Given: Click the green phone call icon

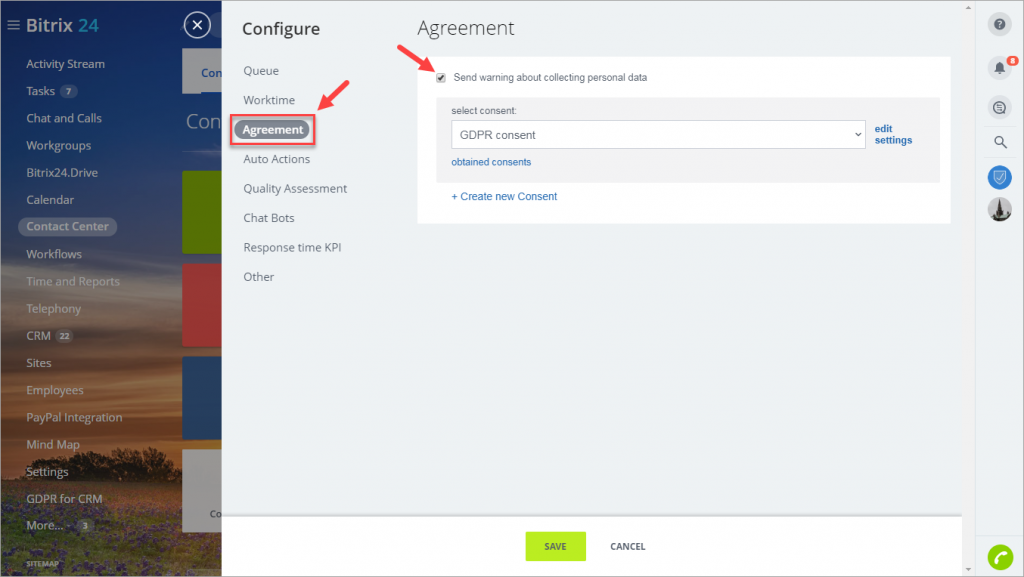Looking at the screenshot, I should (x=1000, y=557).
